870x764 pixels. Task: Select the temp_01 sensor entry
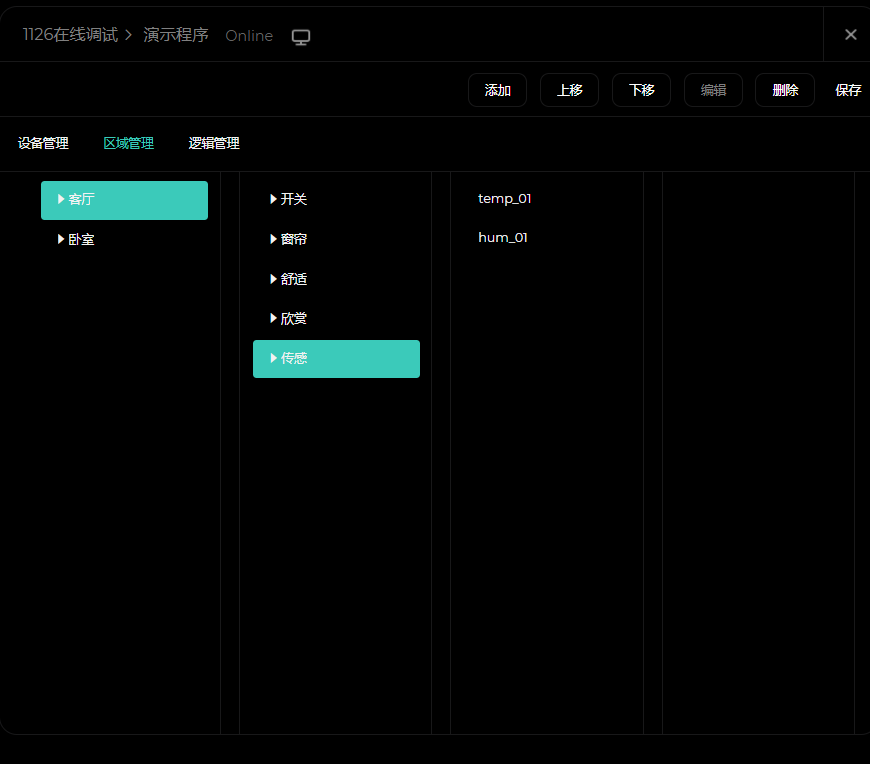click(x=505, y=199)
